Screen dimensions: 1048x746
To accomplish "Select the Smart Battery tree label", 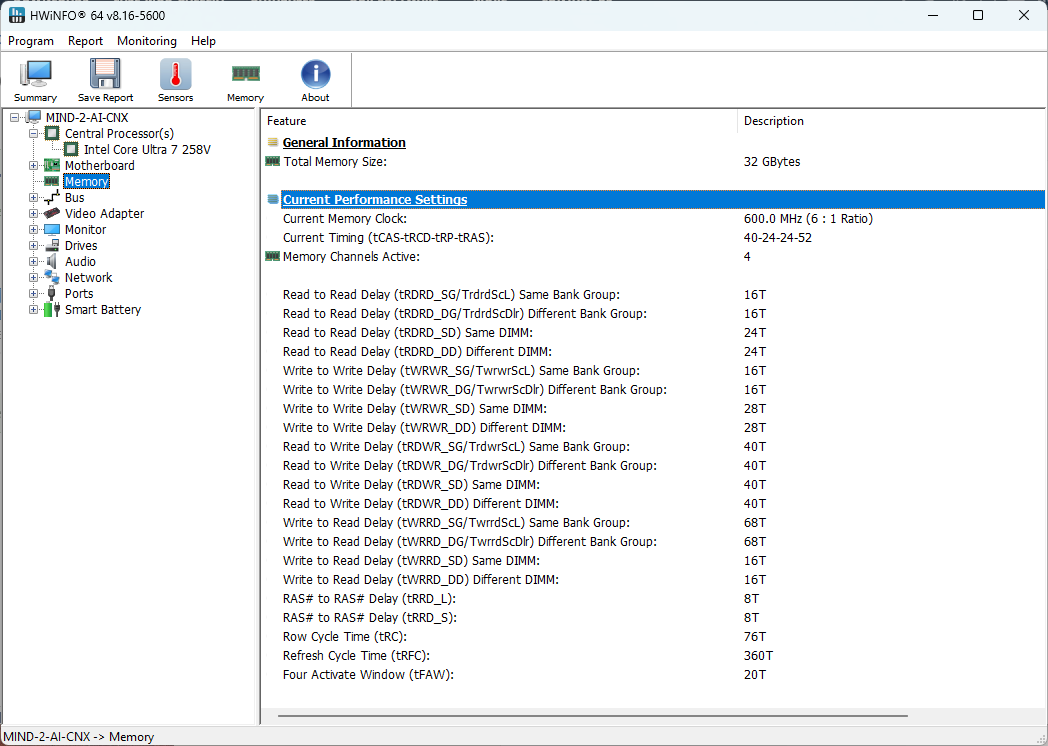I will pyautogui.click(x=103, y=309).
